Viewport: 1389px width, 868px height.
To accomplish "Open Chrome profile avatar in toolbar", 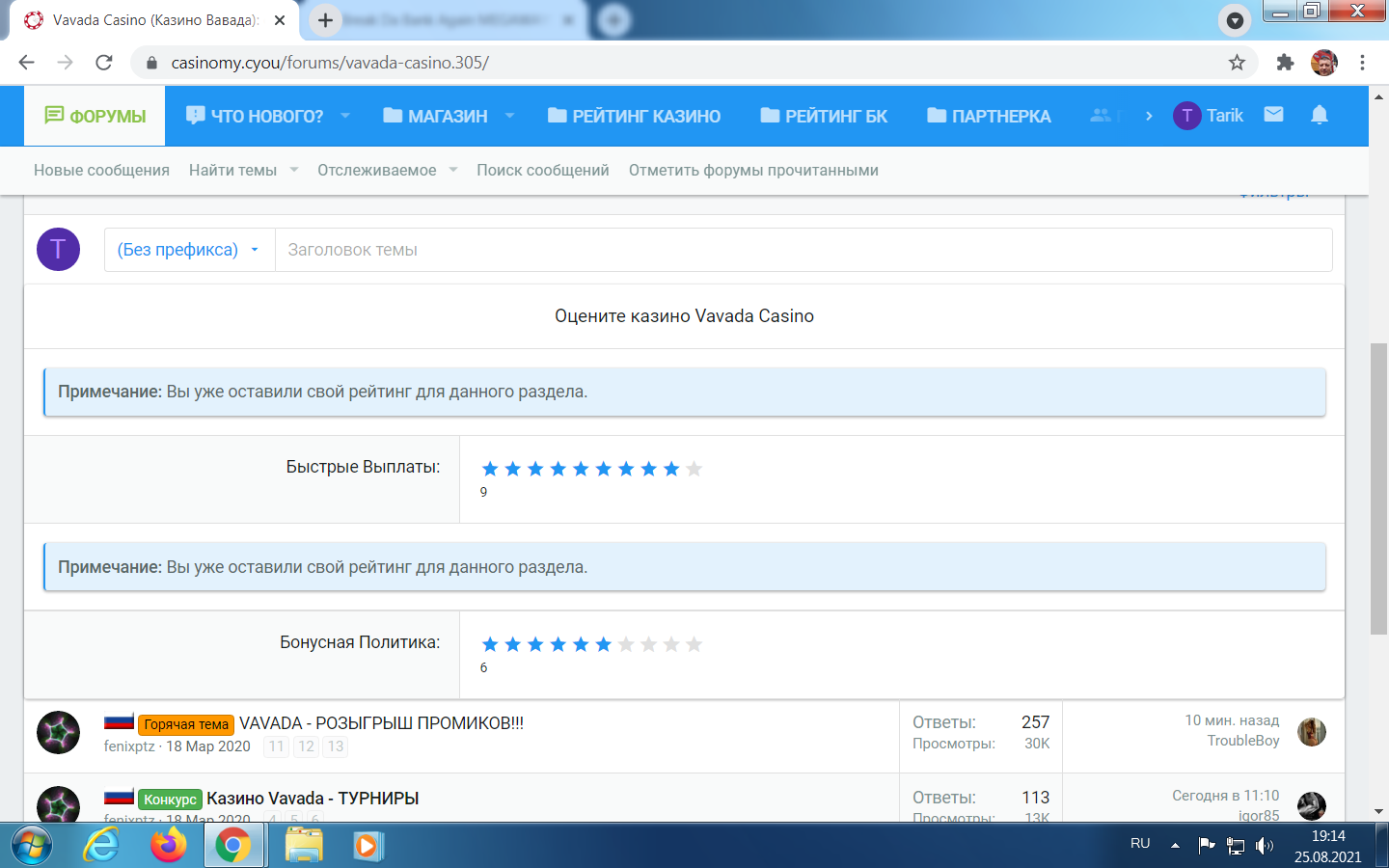I will coord(1324,63).
